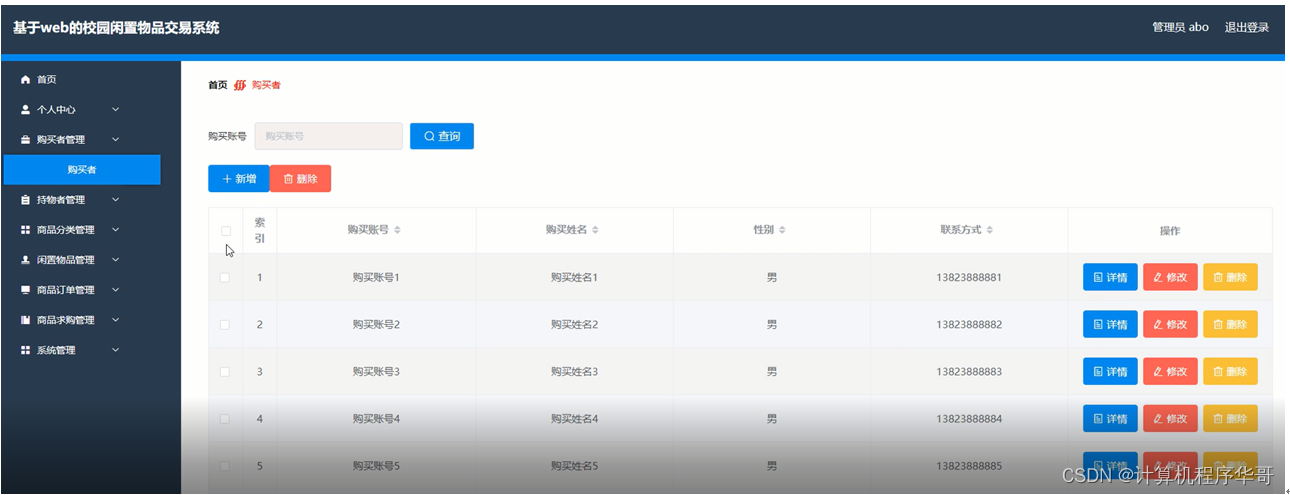The image size is (1290, 495).
Task: Expand 商品求购管理 menu chevron
Action: pyautogui.click(x=115, y=320)
